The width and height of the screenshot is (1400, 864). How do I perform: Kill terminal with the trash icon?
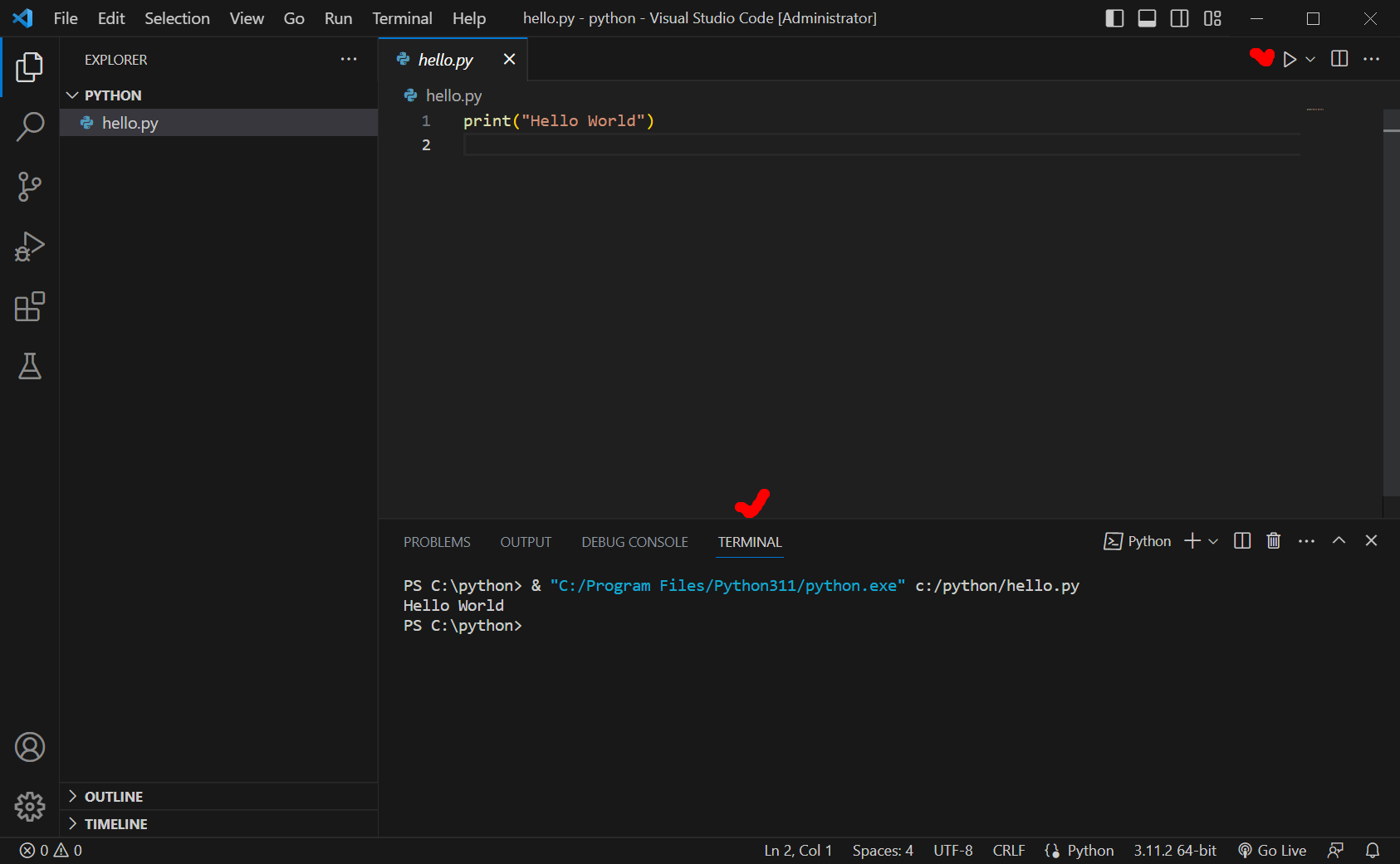coord(1274,541)
